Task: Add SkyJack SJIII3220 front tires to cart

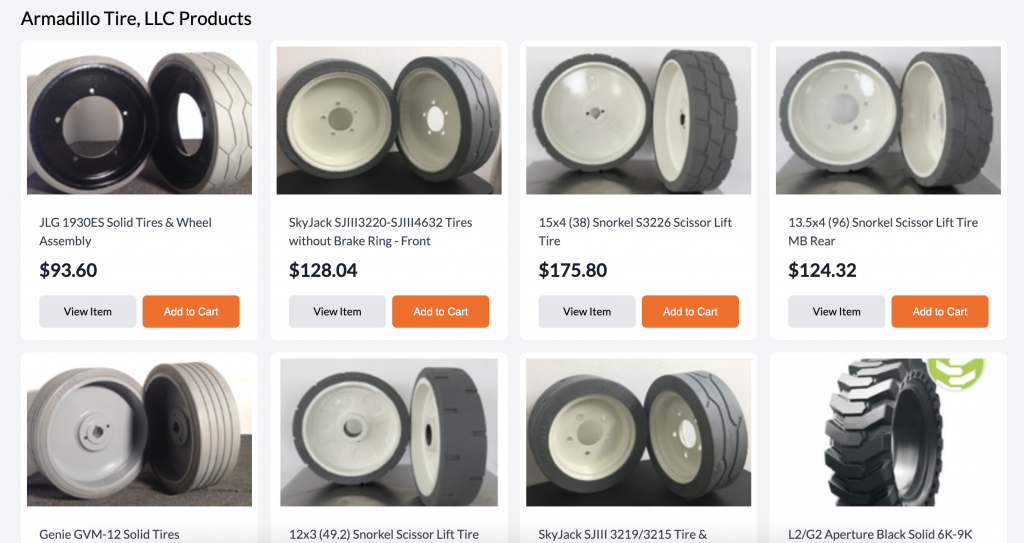Action: coord(440,312)
